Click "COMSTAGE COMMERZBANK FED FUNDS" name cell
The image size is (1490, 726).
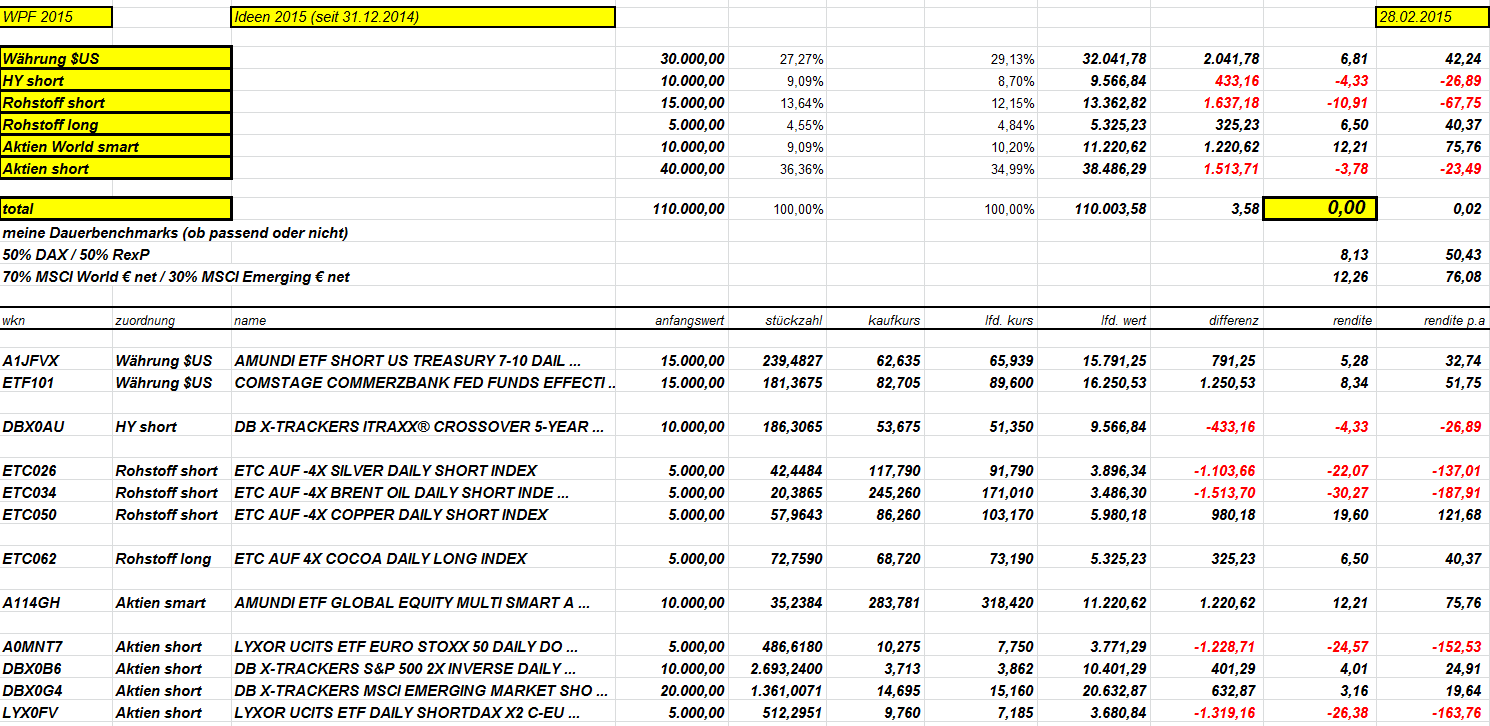(x=425, y=383)
